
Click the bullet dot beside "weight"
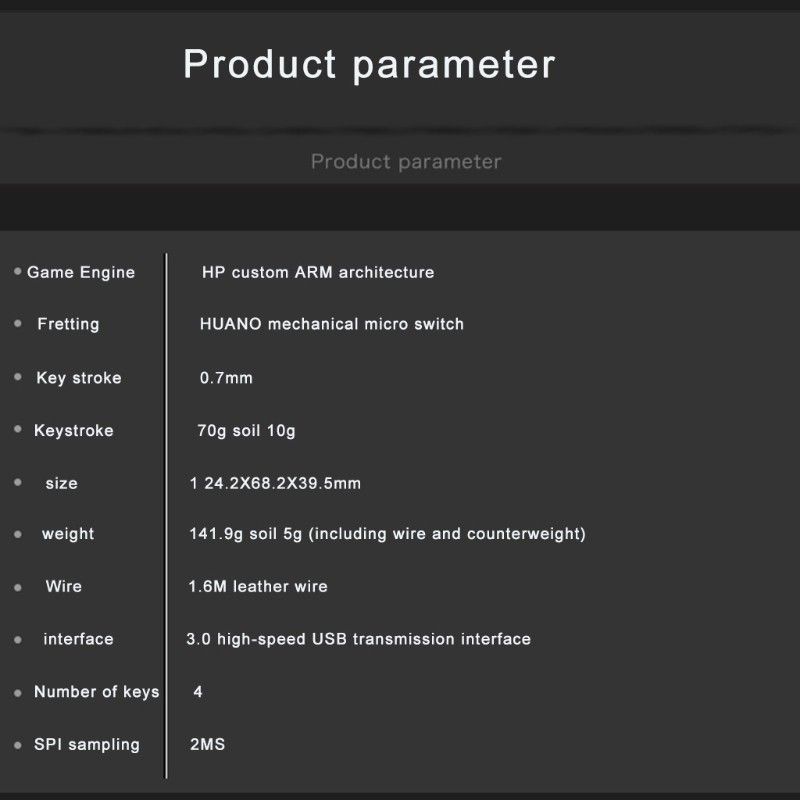[17, 535]
